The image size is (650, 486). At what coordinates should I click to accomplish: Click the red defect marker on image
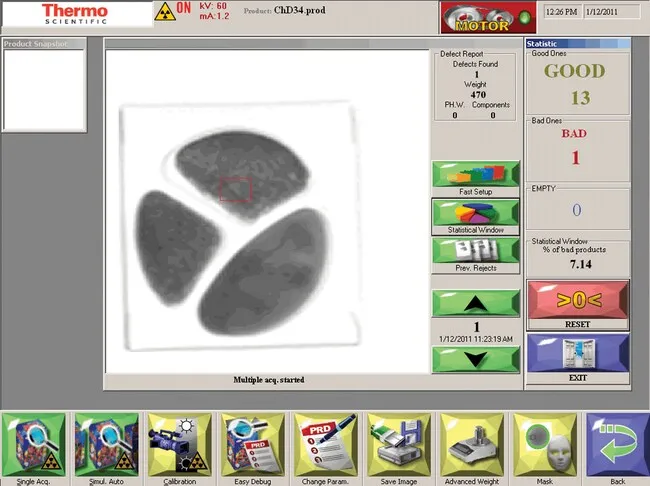[235, 188]
